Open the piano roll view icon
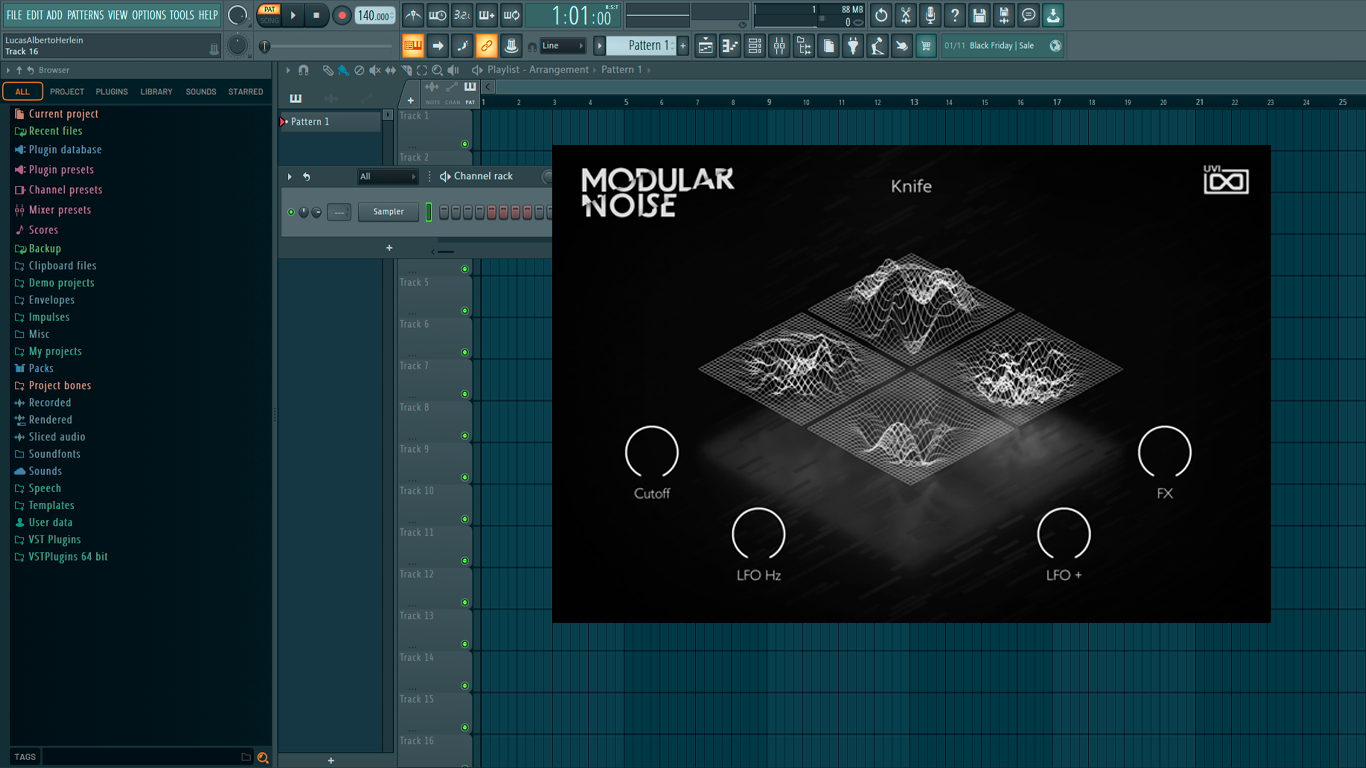 pos(730,46)
